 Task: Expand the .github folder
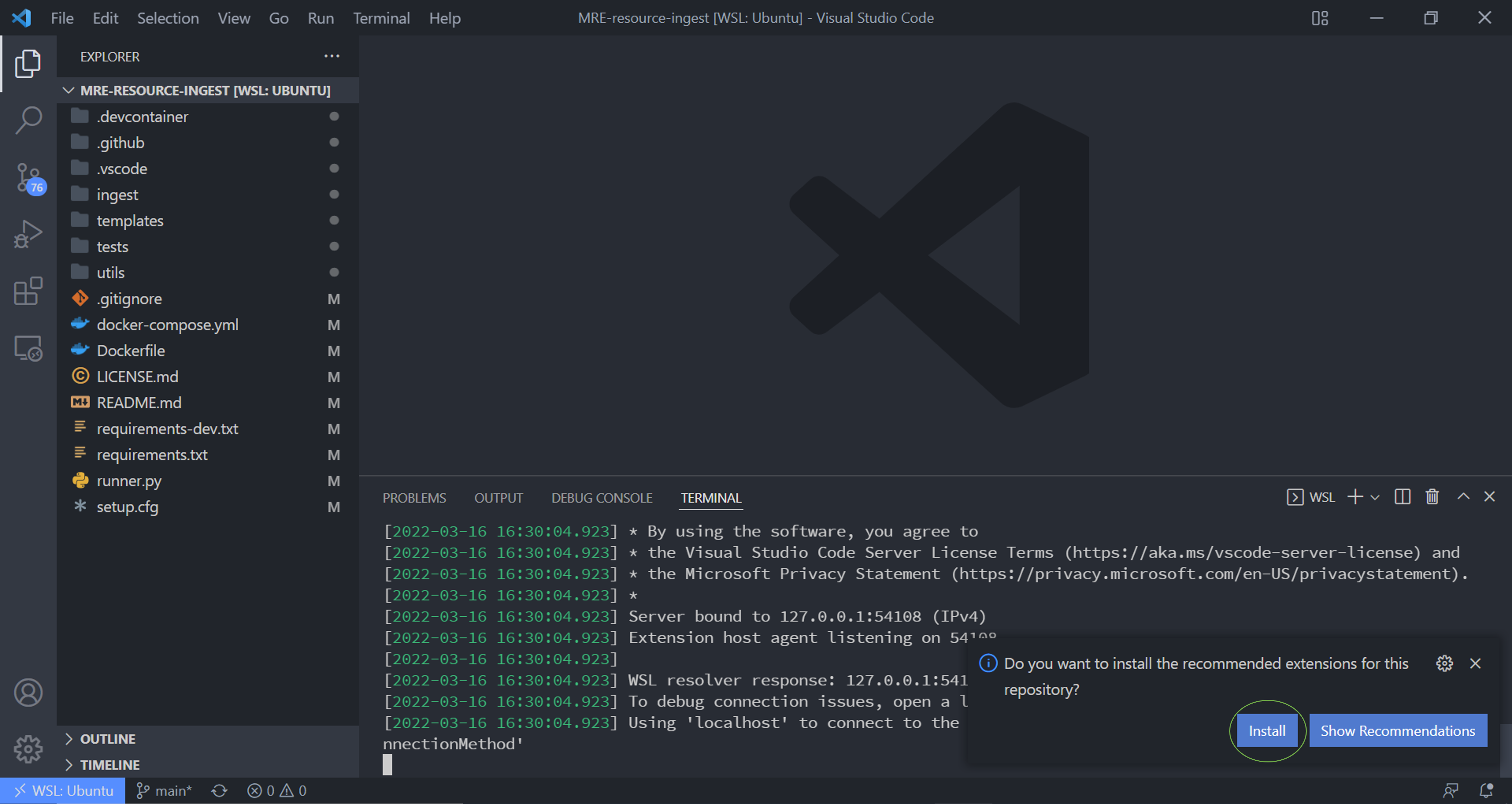click(208, 142)
